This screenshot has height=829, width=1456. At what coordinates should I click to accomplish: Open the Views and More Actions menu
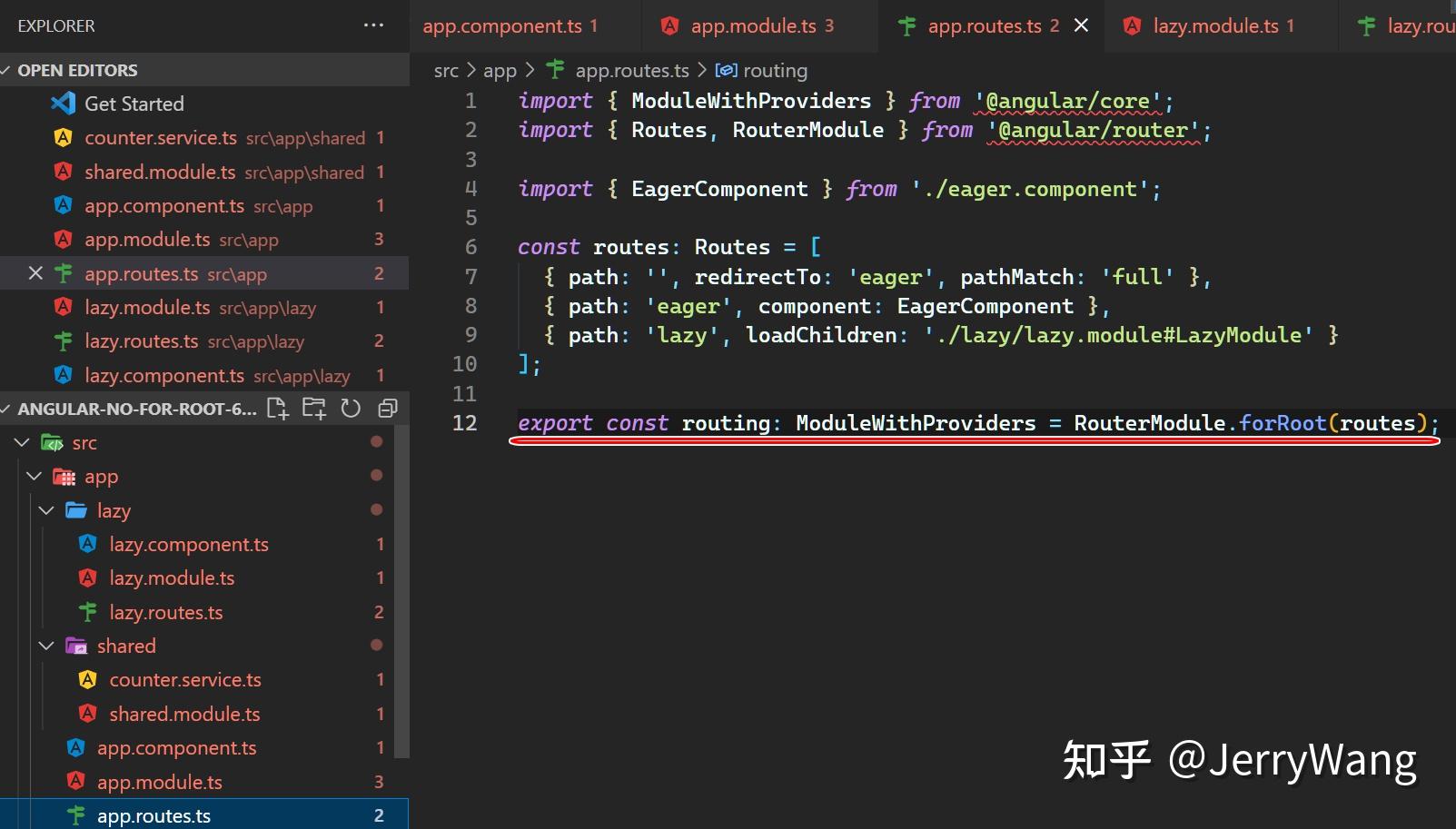373,25
